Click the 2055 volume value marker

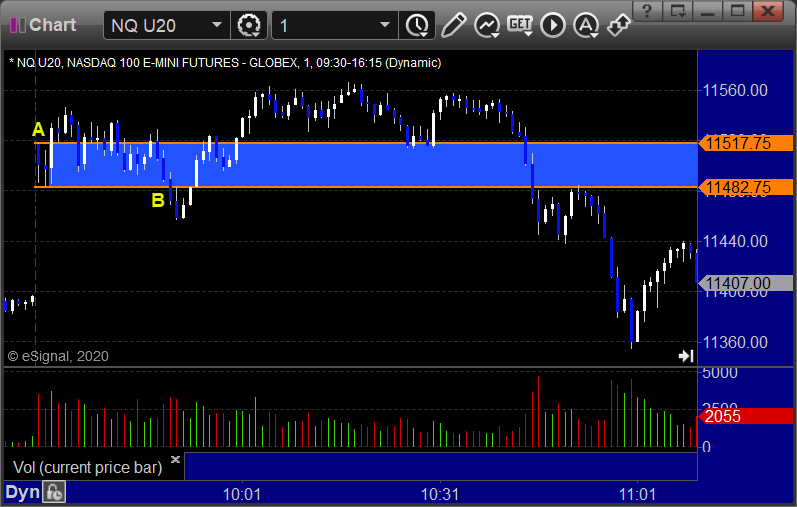[745, 416]
